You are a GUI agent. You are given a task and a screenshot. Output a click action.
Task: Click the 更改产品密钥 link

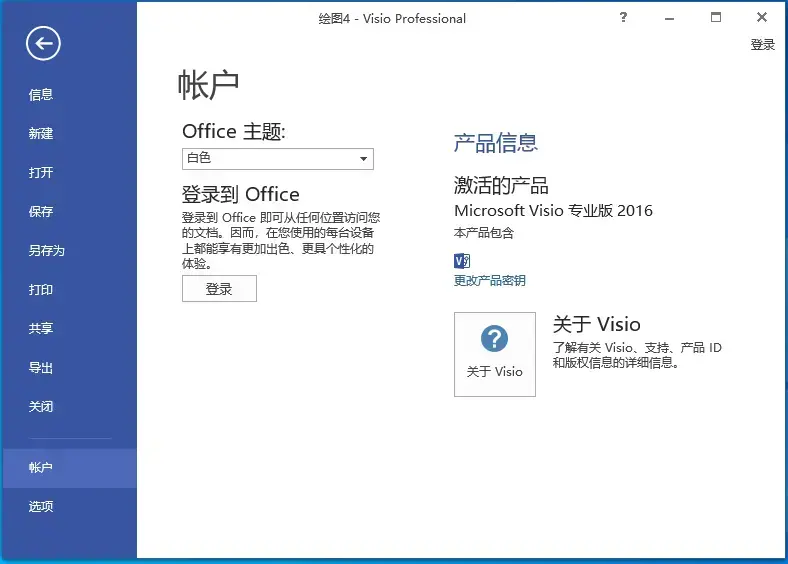click(489, 280)
